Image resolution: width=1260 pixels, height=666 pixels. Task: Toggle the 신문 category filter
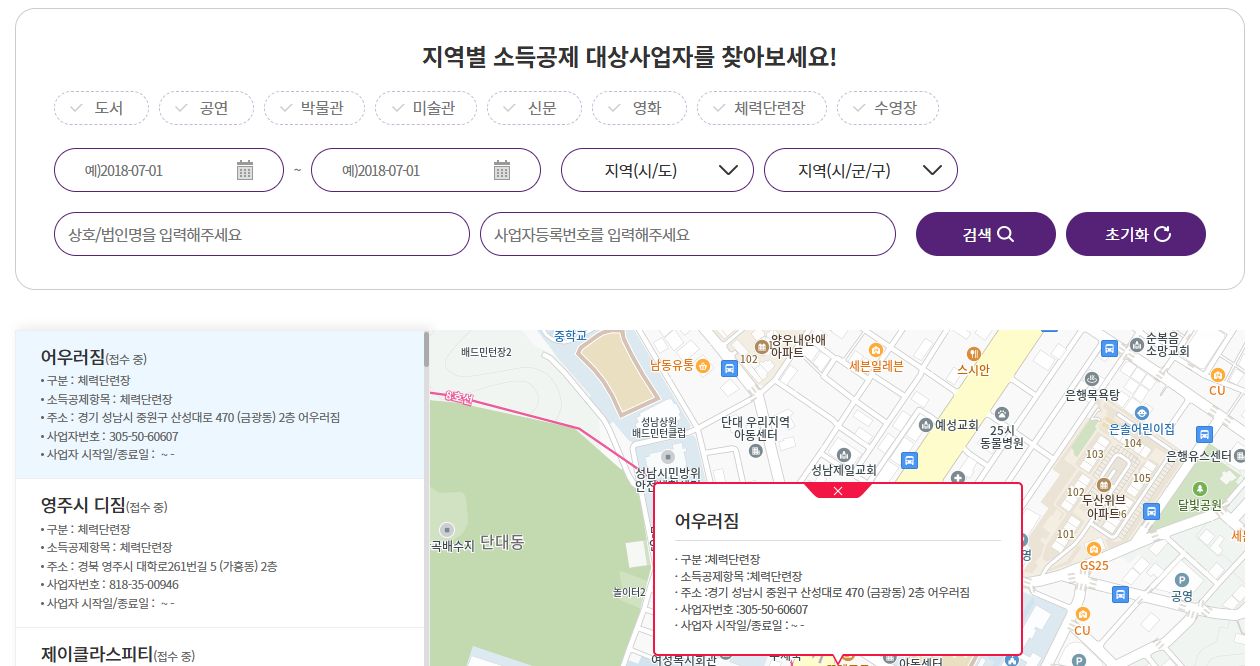coord(534,108)
